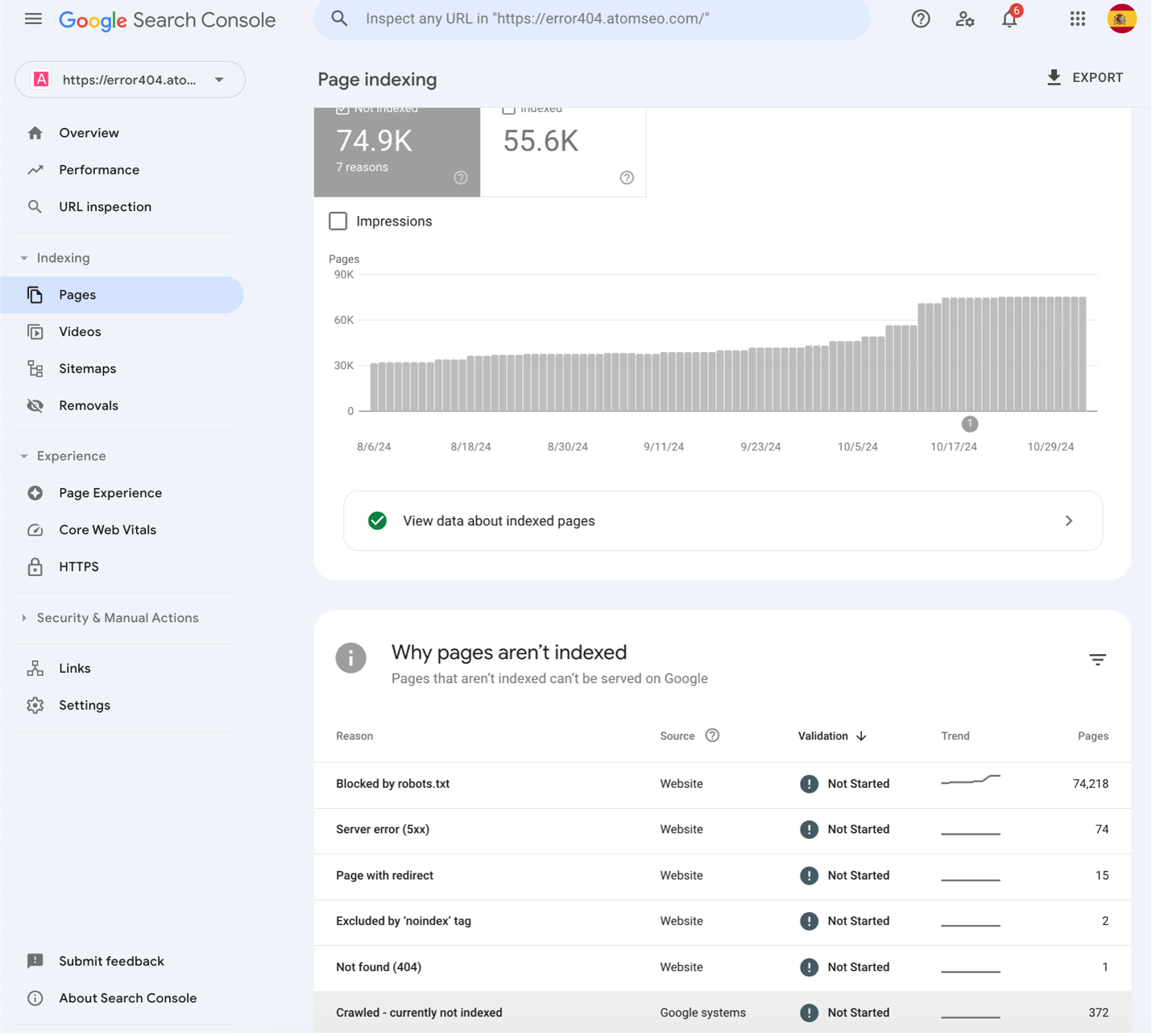Click the Trend column header
The height and width of the screenshot is (1036, 1152).
point(955,736)
